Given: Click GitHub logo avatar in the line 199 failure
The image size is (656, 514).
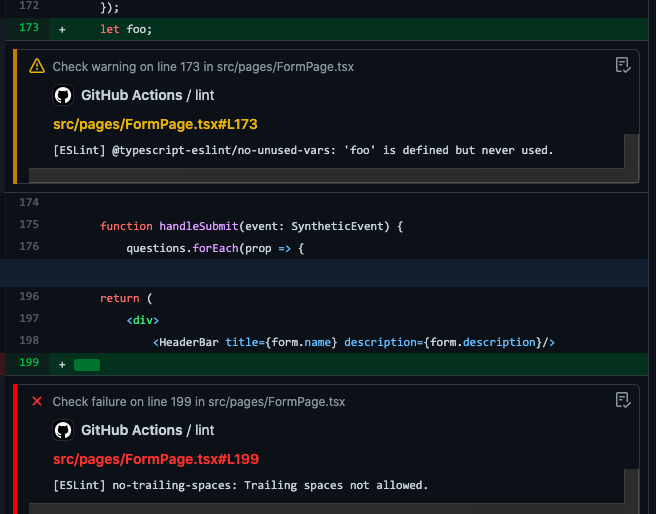Looking at the screenshot, I should [63, 430].
